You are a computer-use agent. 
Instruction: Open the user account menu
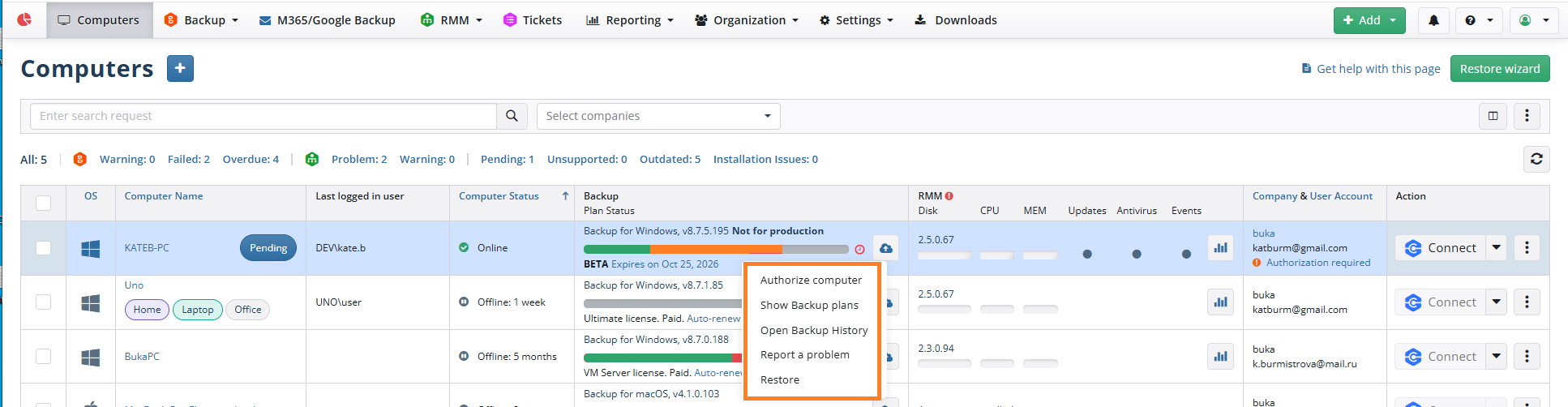point(1534,20)
